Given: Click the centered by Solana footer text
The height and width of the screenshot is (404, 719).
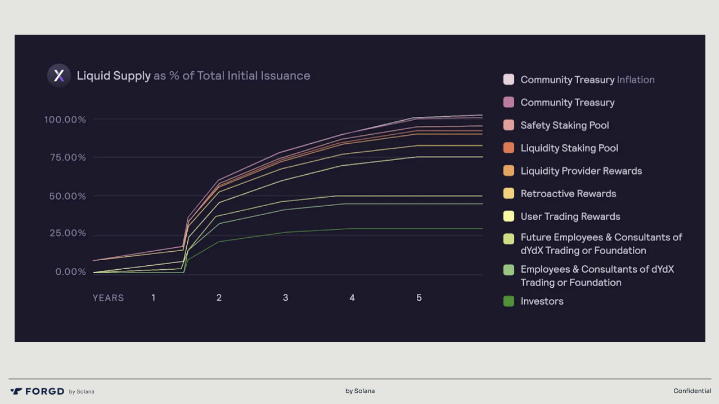Looking at the screenshot, I should coord(360,390).
